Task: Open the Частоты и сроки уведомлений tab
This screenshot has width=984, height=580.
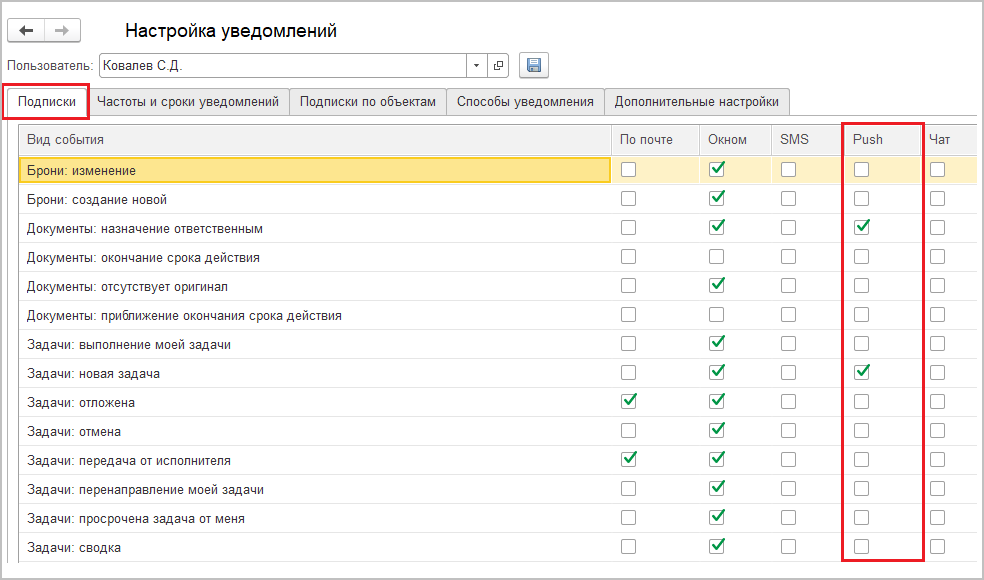Action: pyautogui.click(x=188, y=101)
